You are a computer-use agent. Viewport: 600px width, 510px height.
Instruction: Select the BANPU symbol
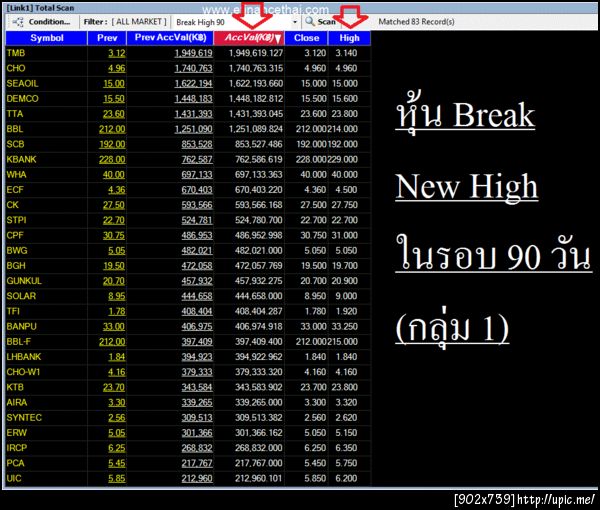21,326
